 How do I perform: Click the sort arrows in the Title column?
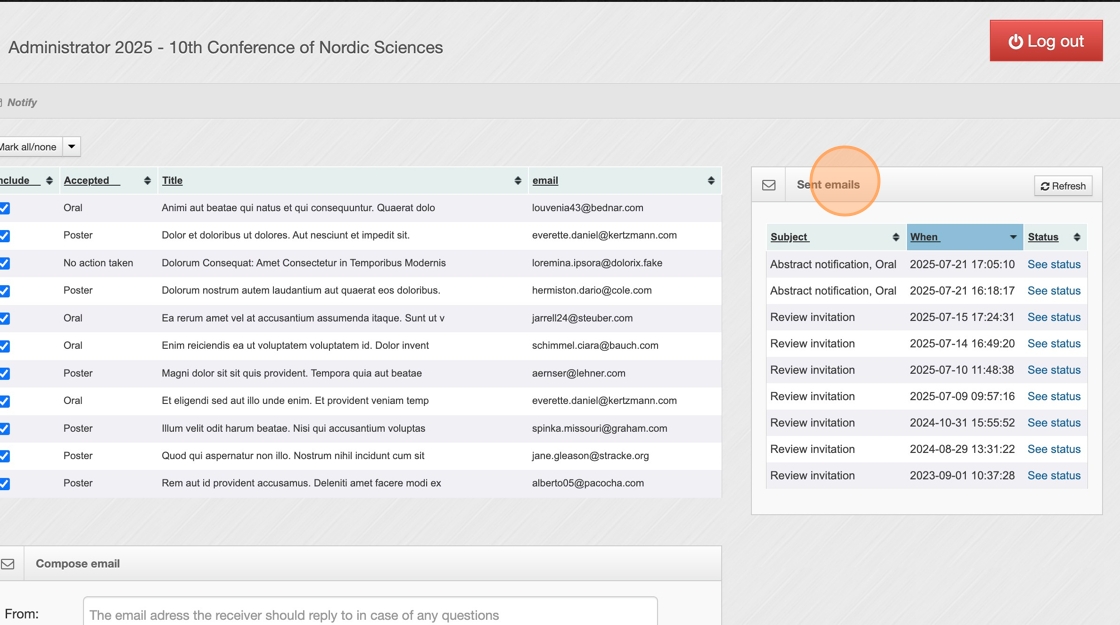point(518,181)
